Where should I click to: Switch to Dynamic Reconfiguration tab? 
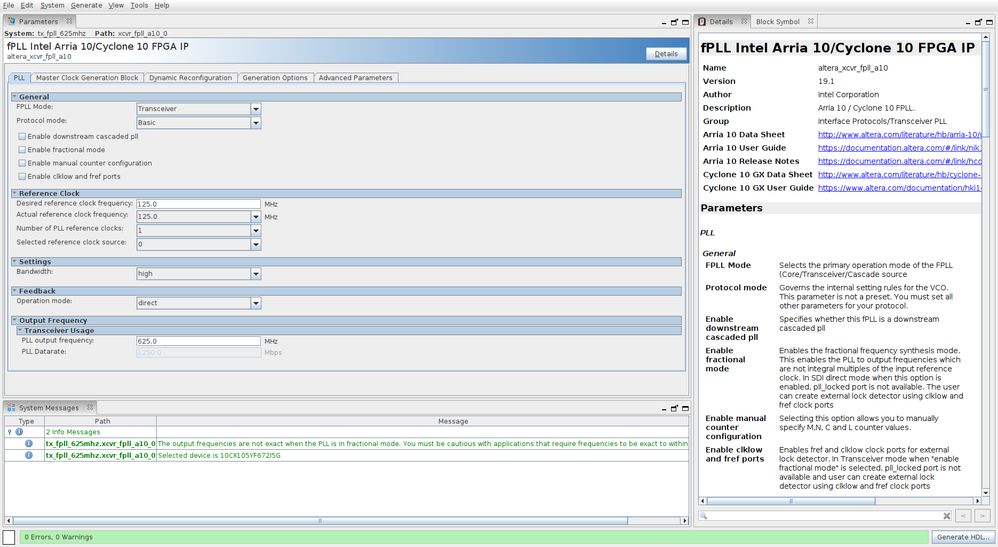(190, 78)
